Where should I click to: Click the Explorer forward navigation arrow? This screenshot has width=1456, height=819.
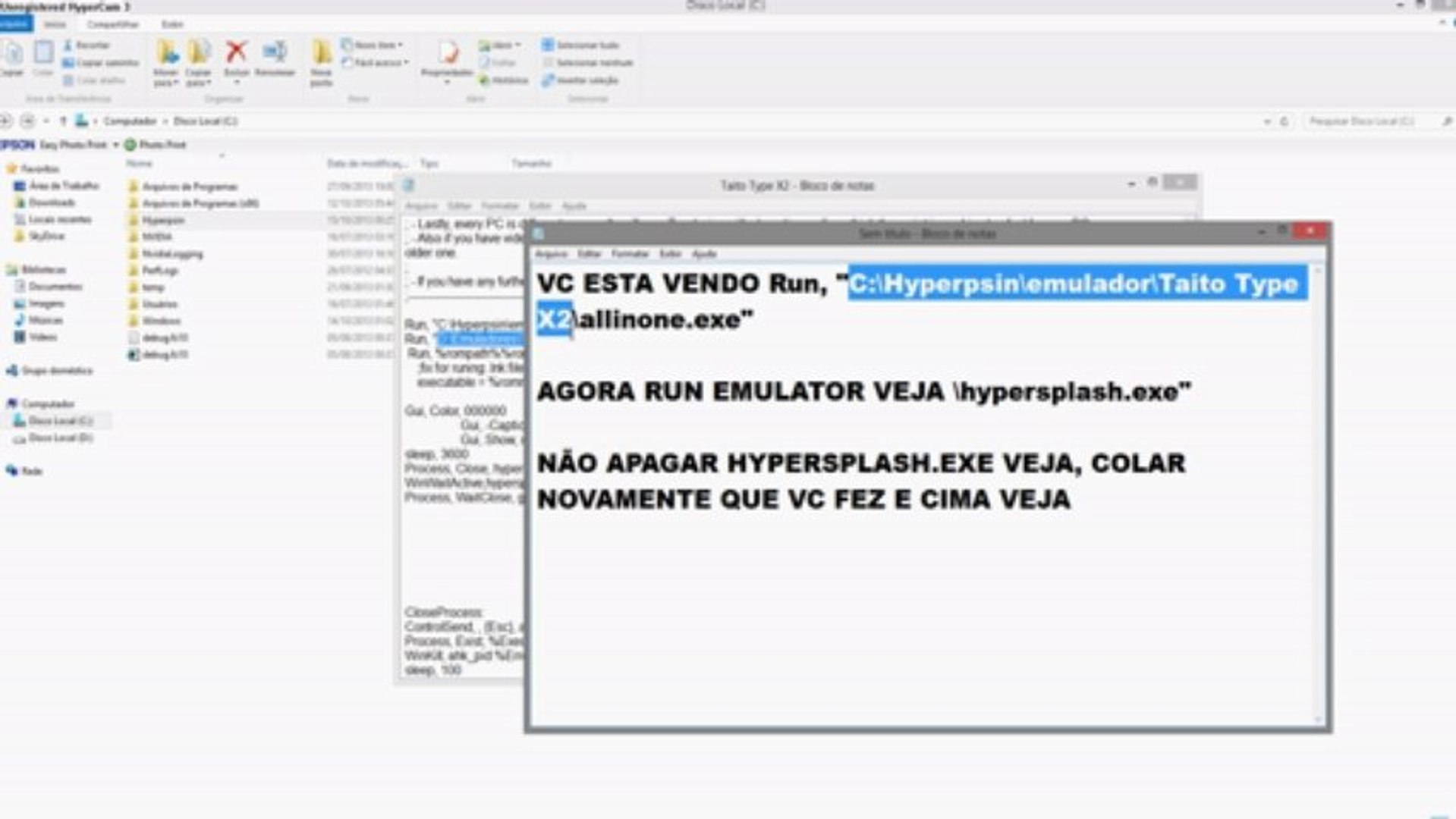coord(27,121)
